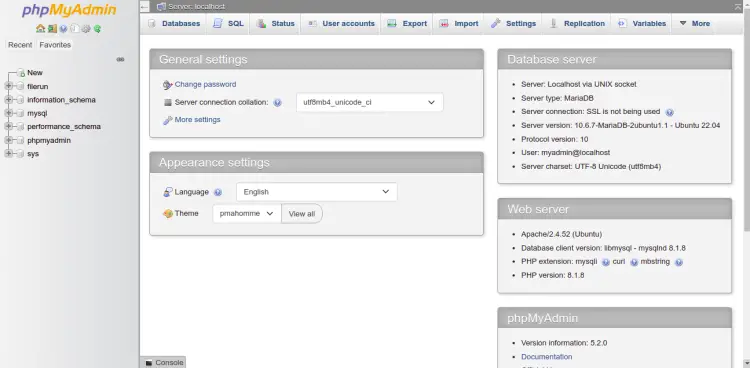Viewport: 750px width, 368px height.
Task: Click the log out (exit door) icon
Action: click(52, 28)
